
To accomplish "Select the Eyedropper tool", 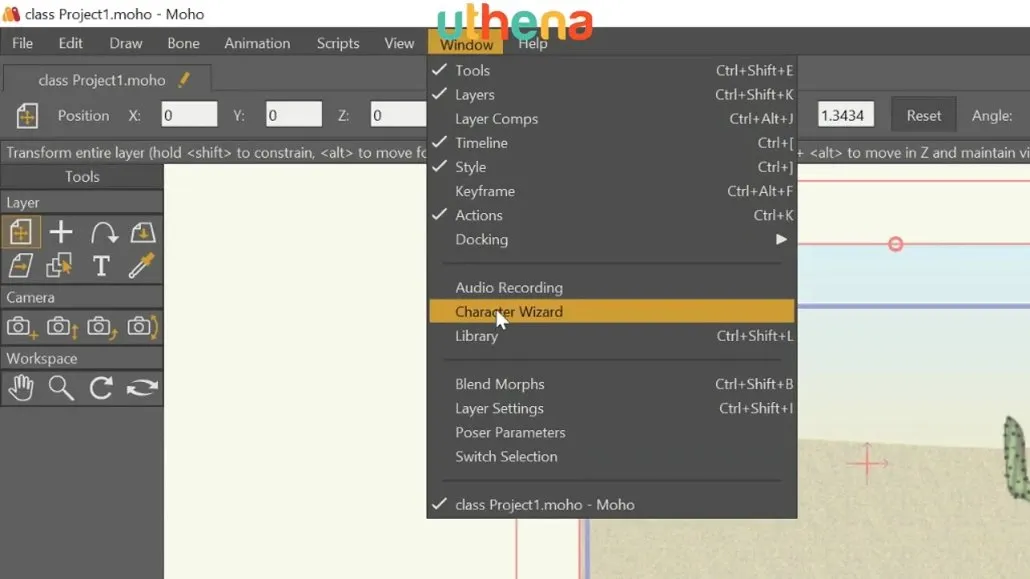I will (141, 266).
